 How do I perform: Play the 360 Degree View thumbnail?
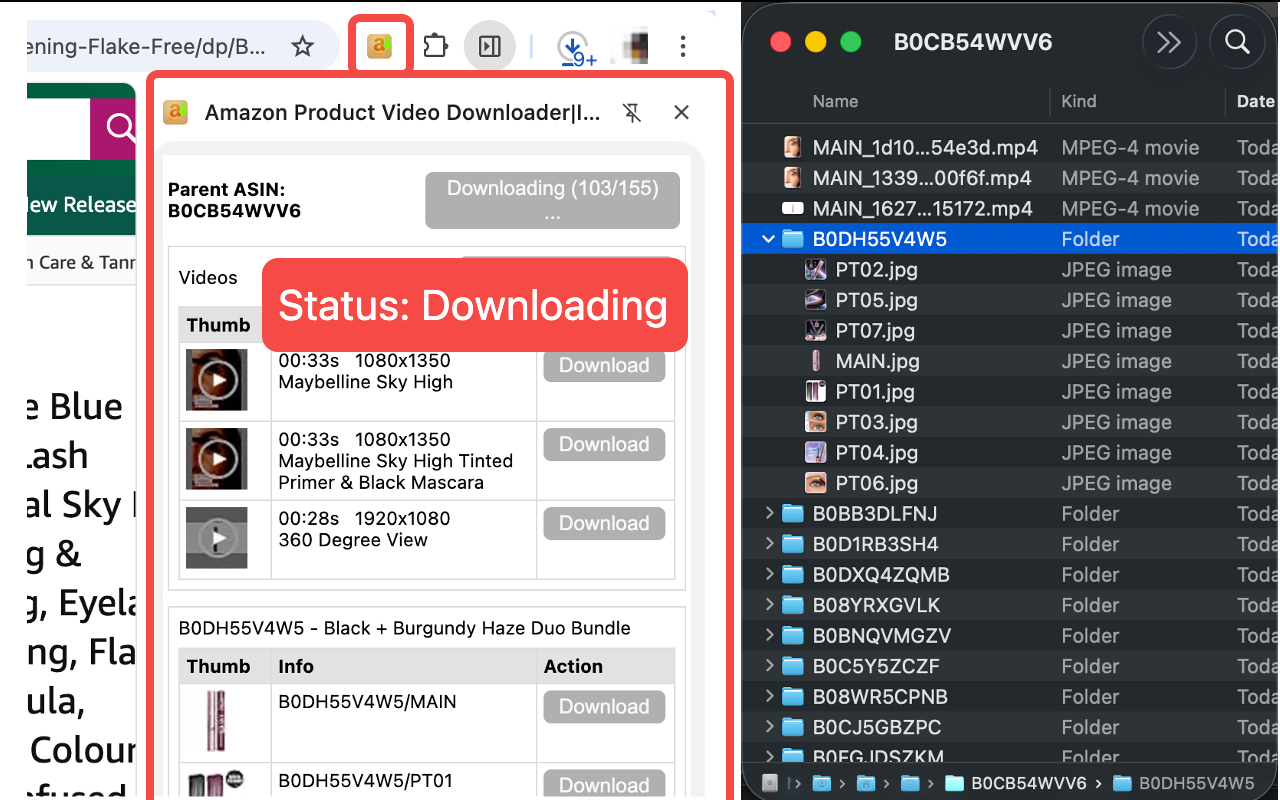pyautogui.click(x=217, y=538)
